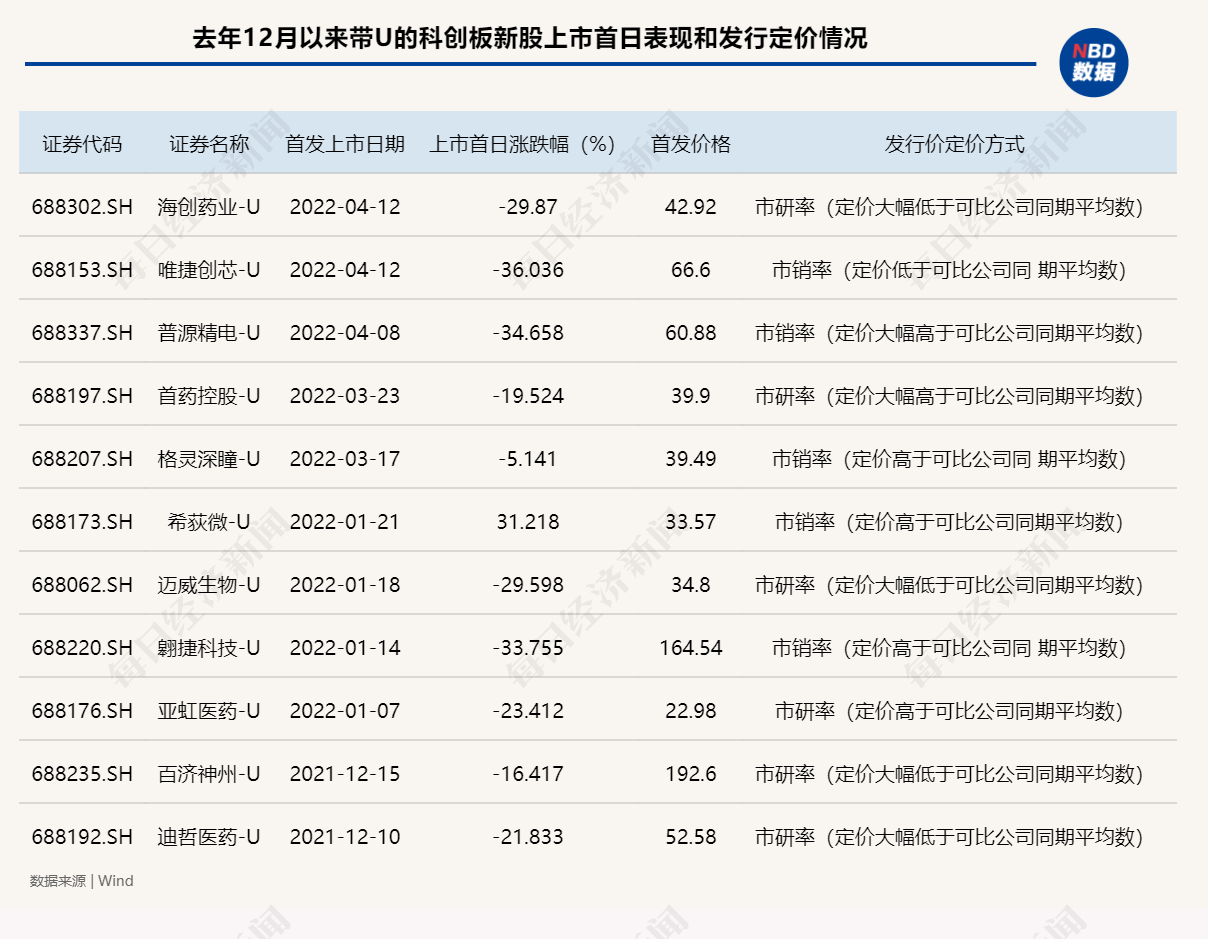Viewport: 1208px width, 939px height.
Task: Click the name 海创药业-U
Action: [x=209, y=207]
